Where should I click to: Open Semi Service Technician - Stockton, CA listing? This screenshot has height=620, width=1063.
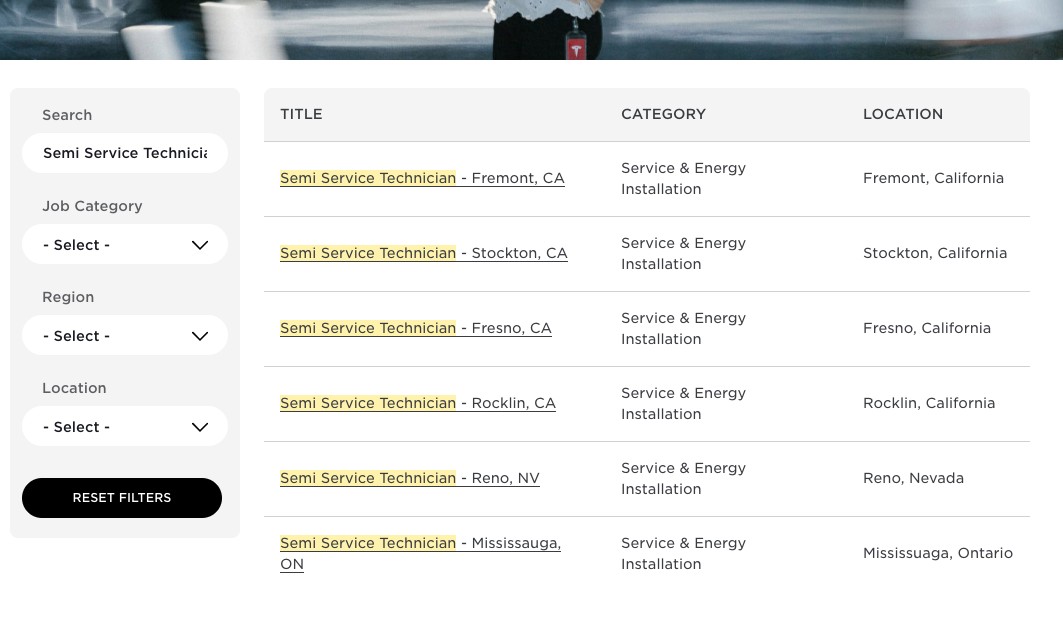[424, 253]
